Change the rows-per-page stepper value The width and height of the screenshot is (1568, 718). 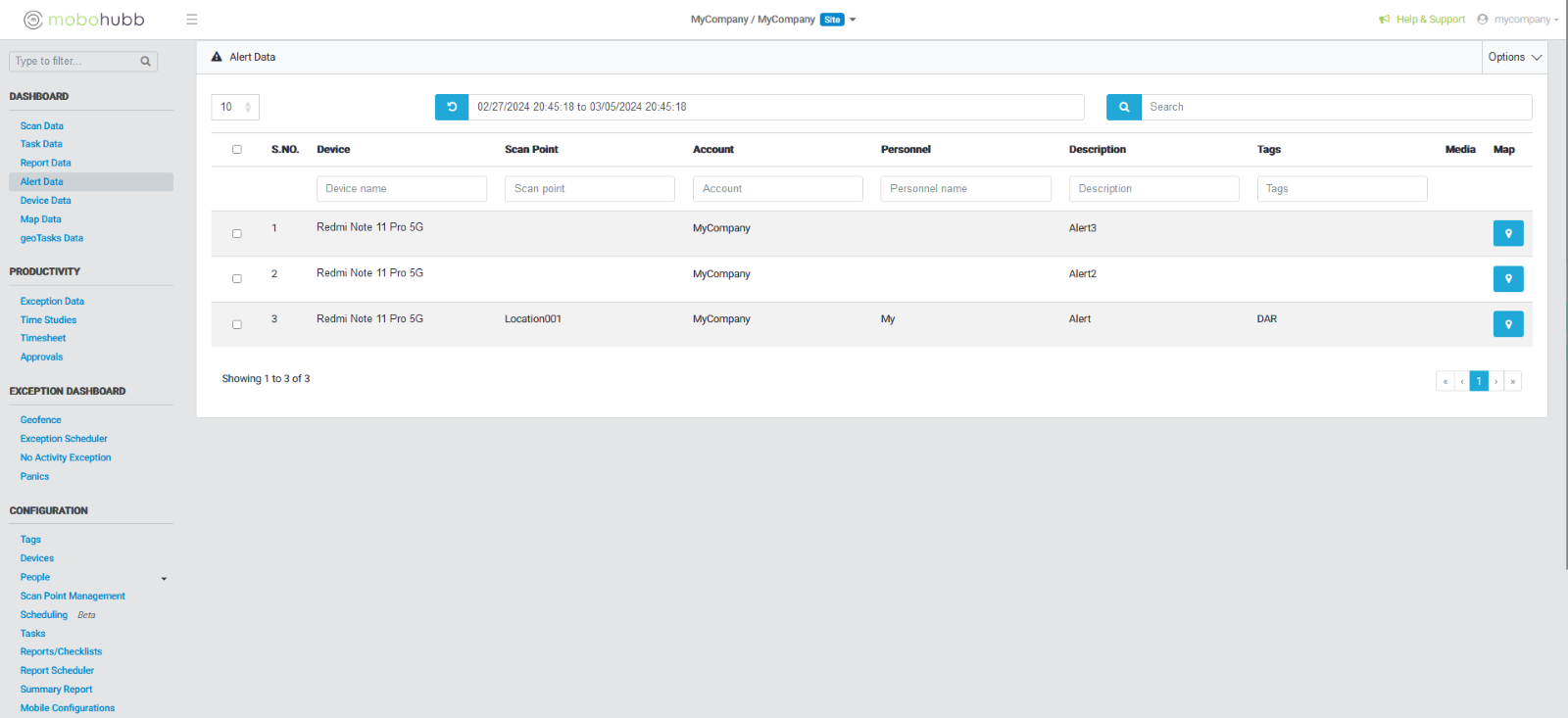click(248, 107)
